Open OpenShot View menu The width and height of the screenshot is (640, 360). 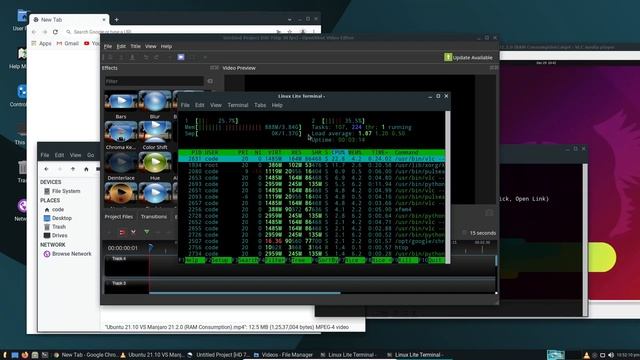(x=151, y=47)
